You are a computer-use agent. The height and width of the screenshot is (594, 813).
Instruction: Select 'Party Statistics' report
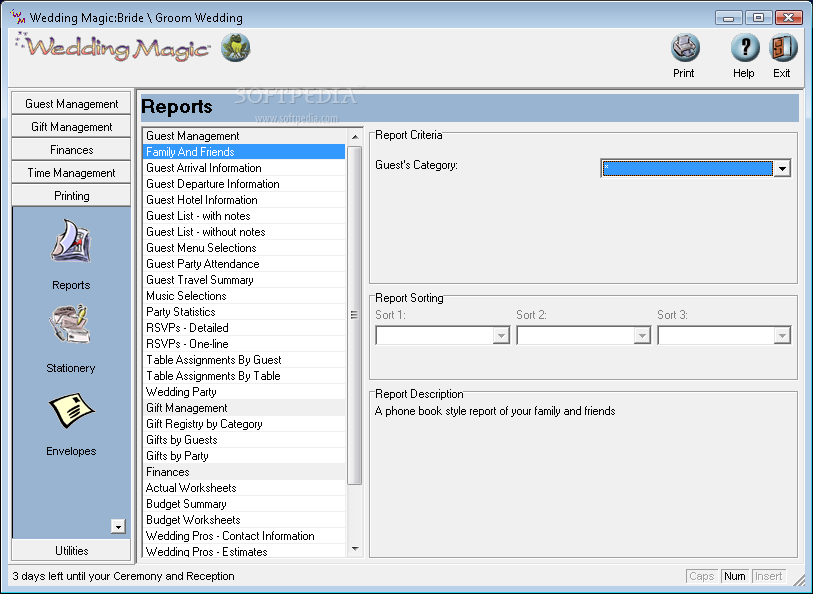244,312
